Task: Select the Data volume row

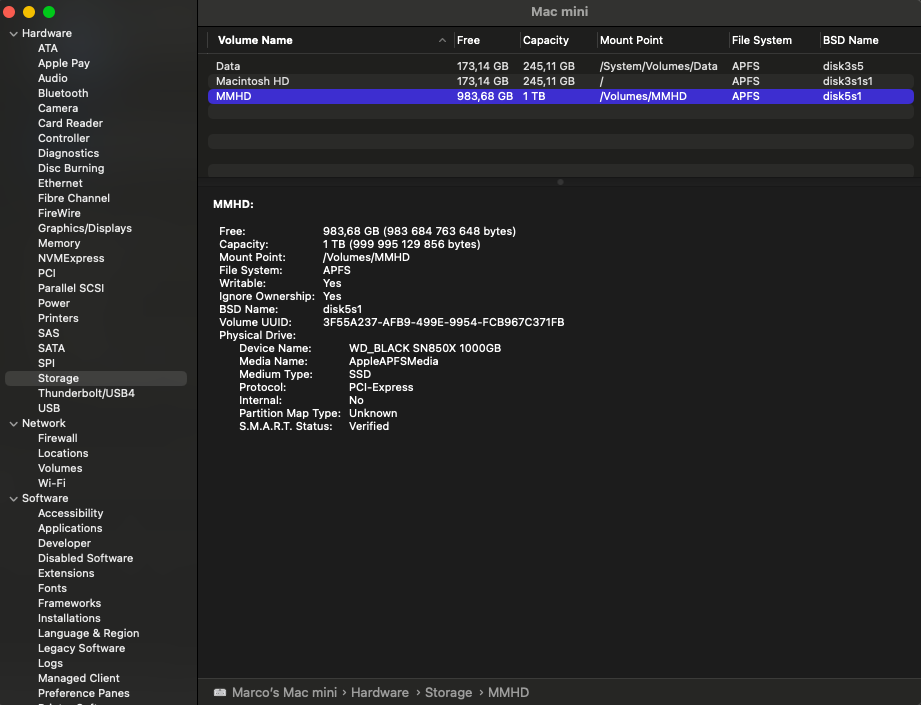Action: [561, 66]
